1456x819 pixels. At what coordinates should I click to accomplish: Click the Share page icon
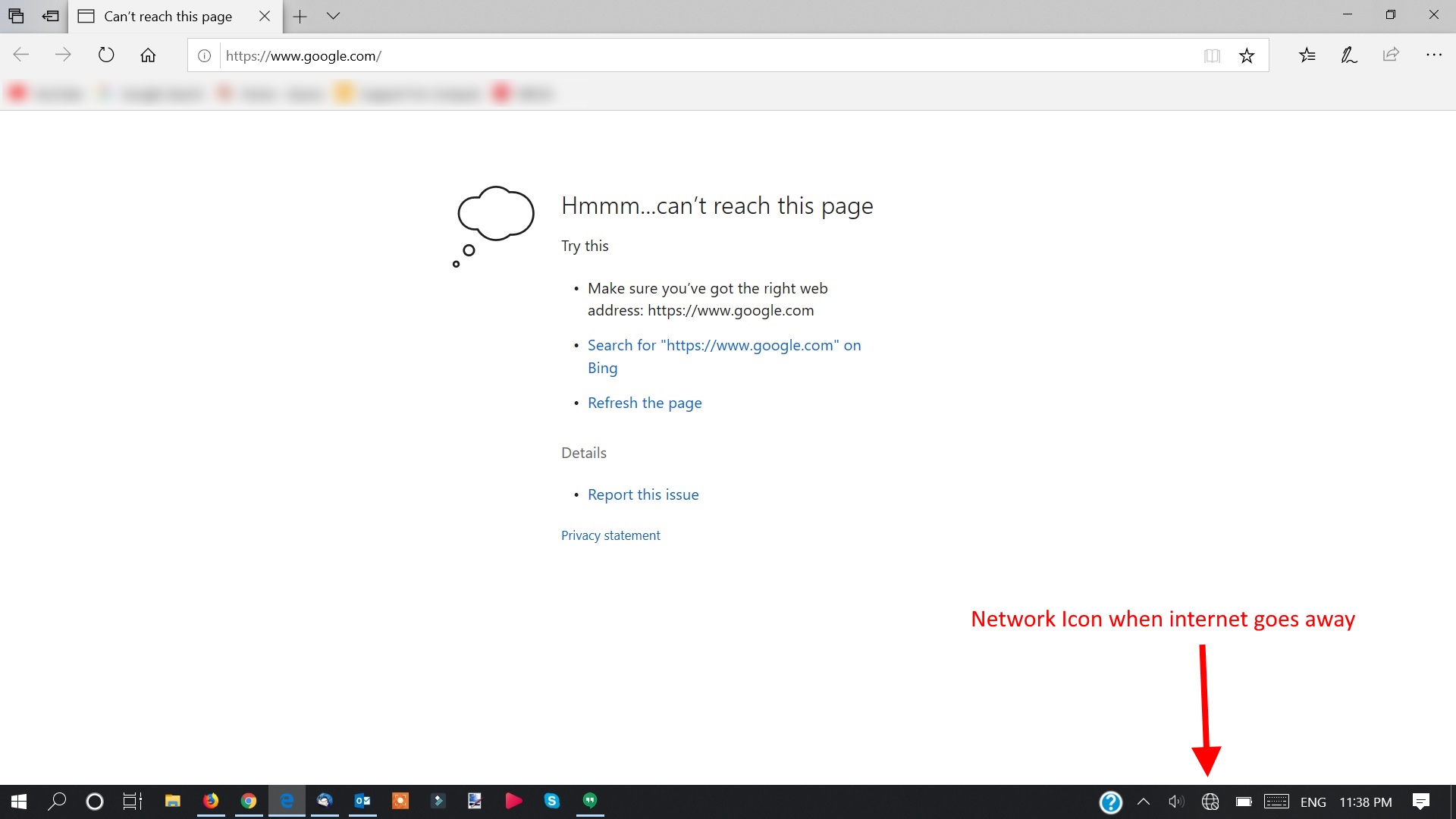coord(1391,55)
